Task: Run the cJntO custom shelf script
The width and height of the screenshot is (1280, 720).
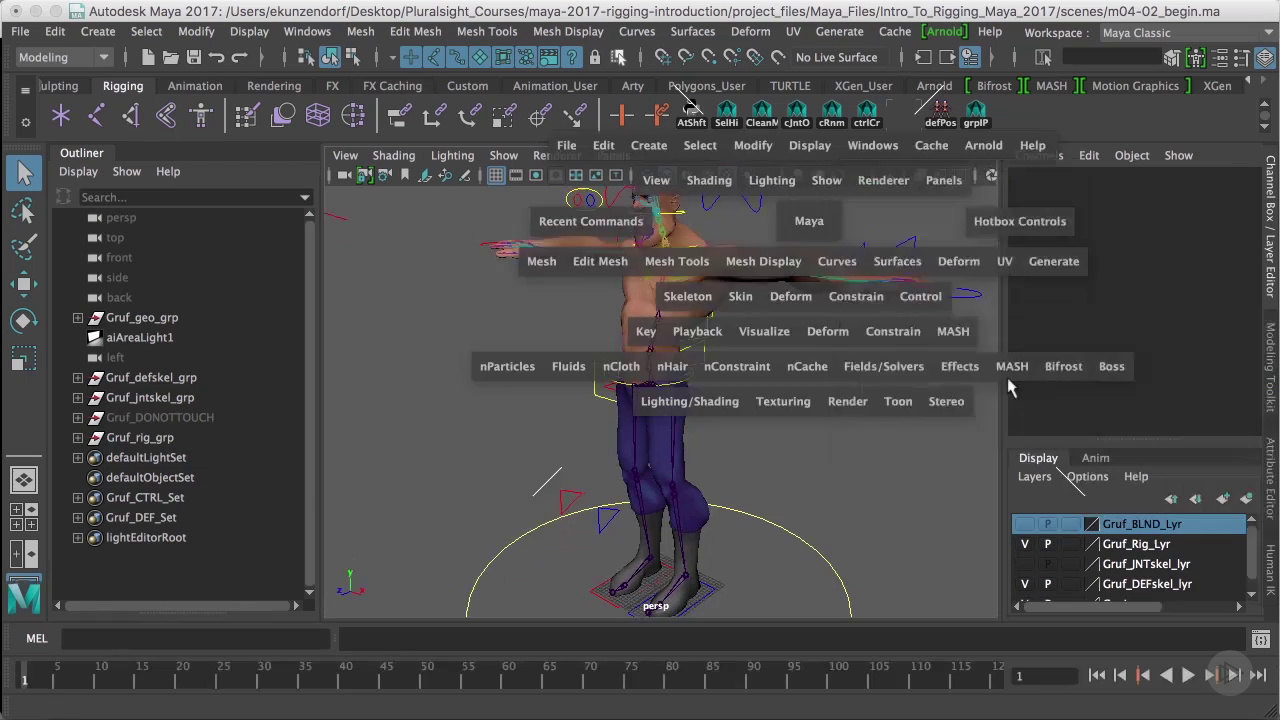Action: coord(797,114)
